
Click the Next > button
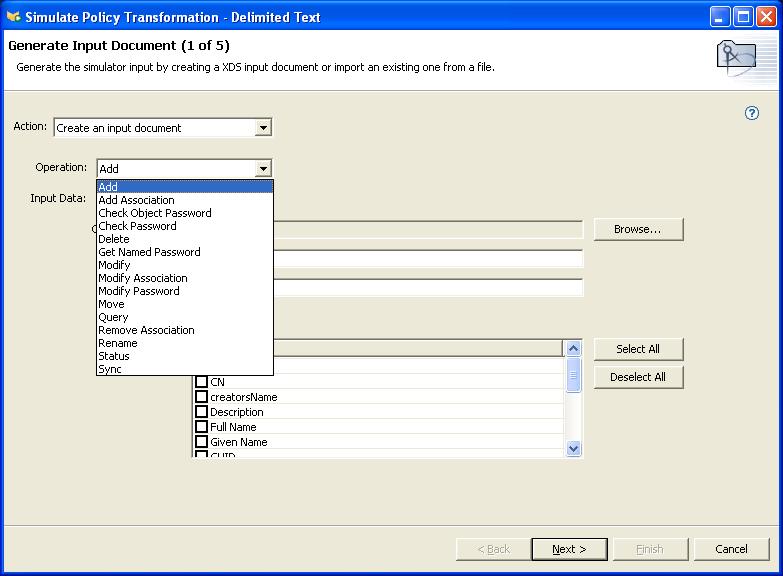coord(569,549)
